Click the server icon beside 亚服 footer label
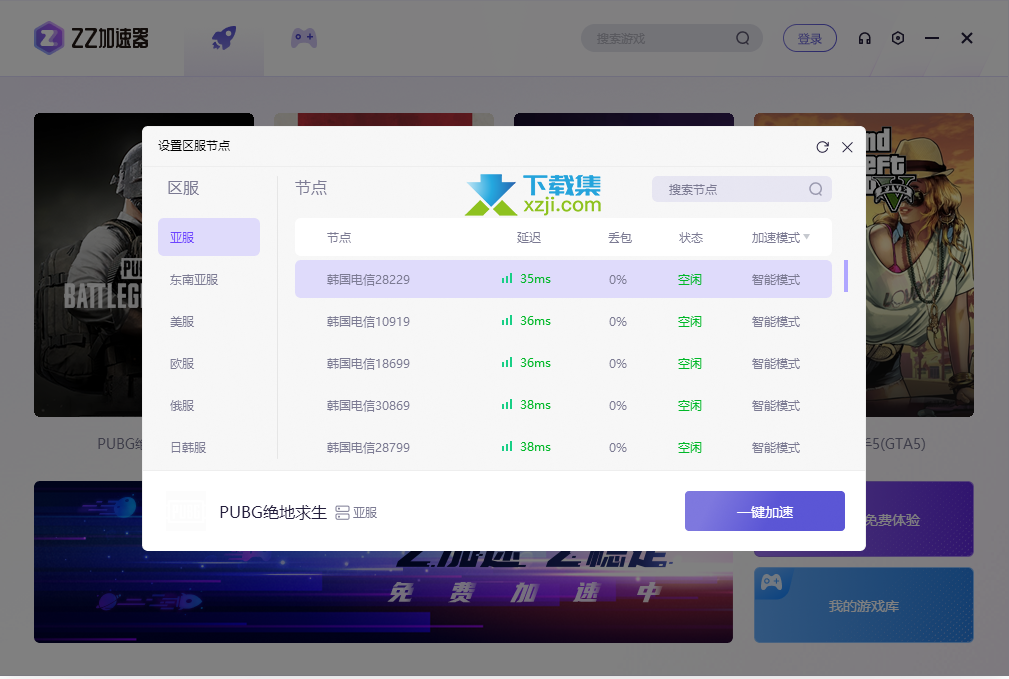 [x=342, y=513]
